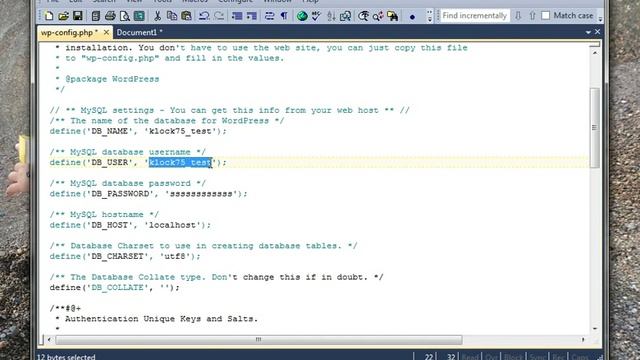Click the Find magnifier icon
Viewport: 640px width, 360px height.
tap(363, 16)
